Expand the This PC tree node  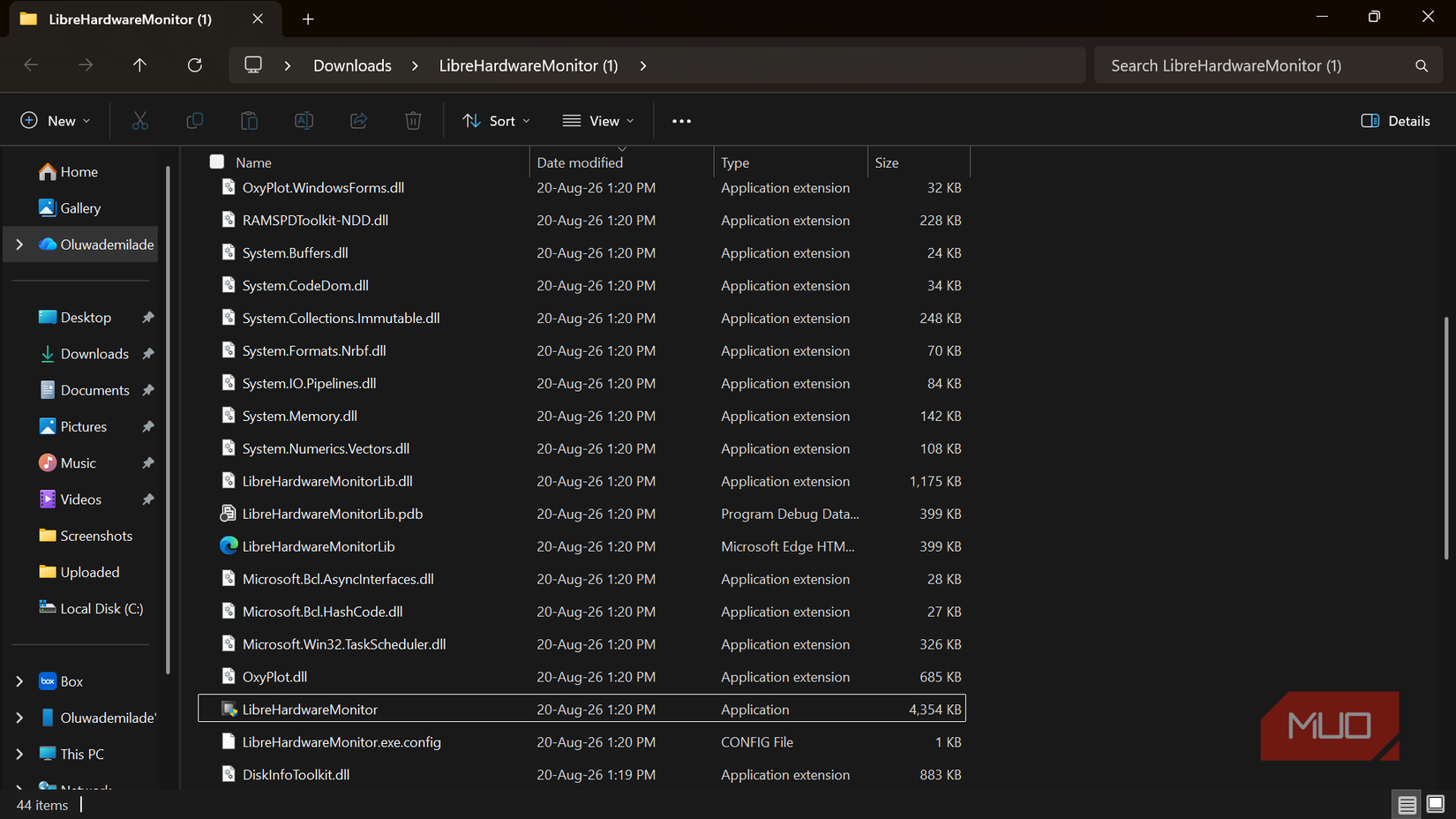point(19,755)
